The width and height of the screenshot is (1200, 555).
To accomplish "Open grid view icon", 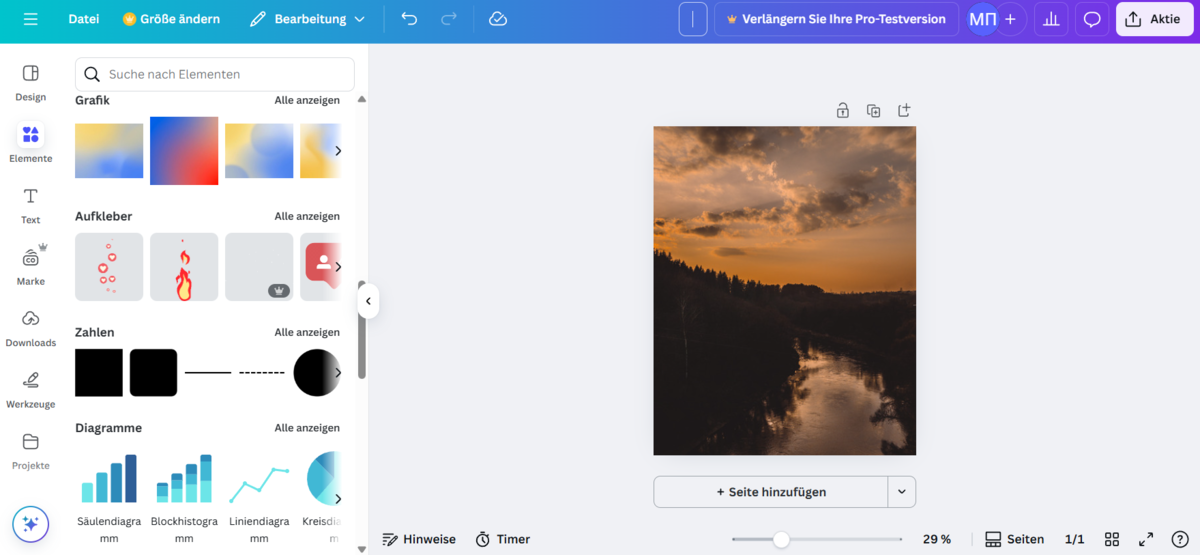I will click(1112, 539).
